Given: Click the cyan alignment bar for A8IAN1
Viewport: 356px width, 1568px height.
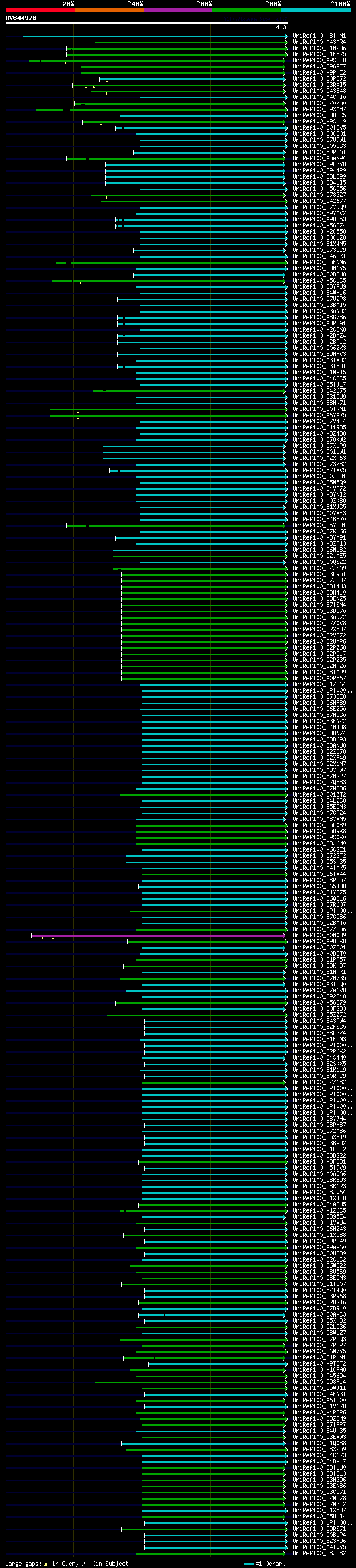Looking at the screenshot, I should 155,37.
